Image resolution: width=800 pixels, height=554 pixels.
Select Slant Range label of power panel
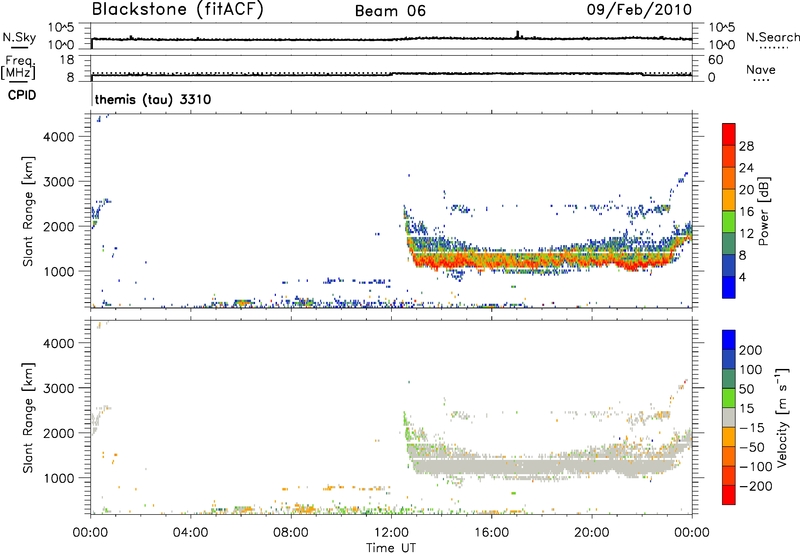[x=28, y=211]
